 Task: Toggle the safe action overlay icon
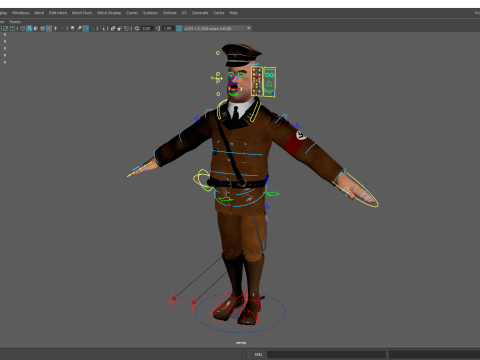click(6, 28)
